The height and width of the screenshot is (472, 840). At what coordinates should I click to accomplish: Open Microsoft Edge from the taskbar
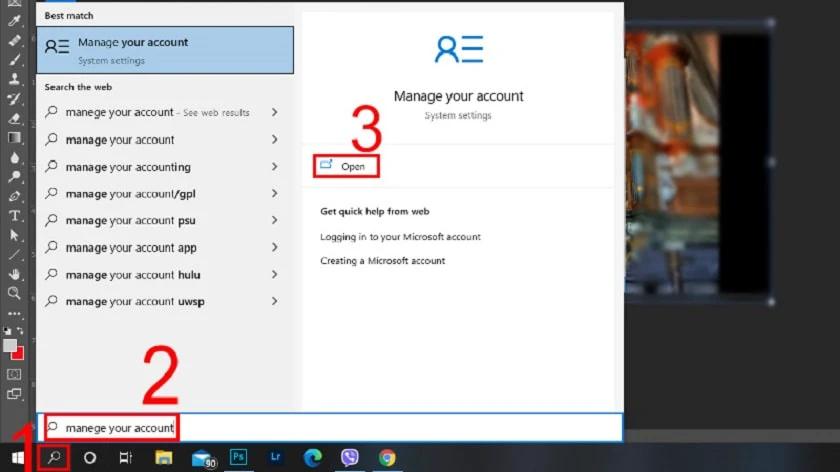(x=313, y=458)
